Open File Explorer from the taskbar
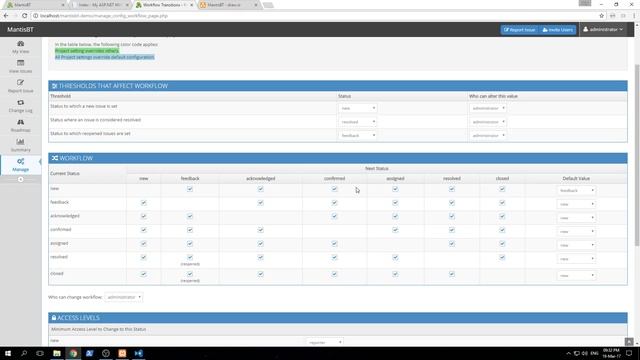 coord(57,353)
